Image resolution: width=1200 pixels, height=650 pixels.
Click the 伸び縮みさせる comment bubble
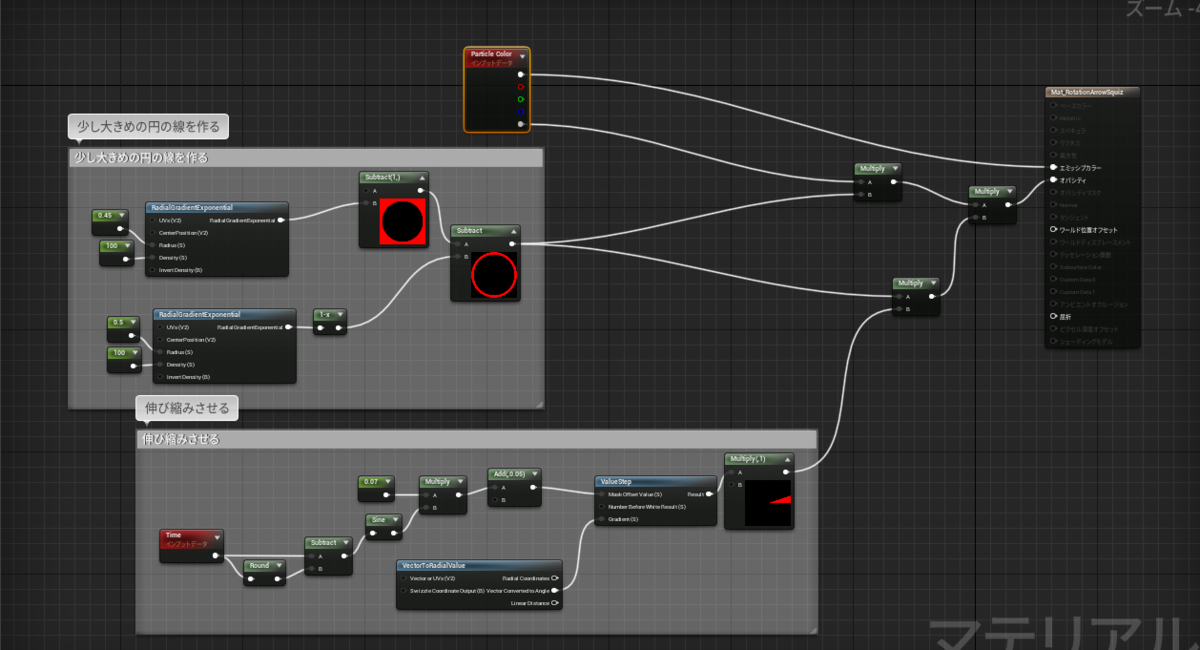[x=187, y=407]
